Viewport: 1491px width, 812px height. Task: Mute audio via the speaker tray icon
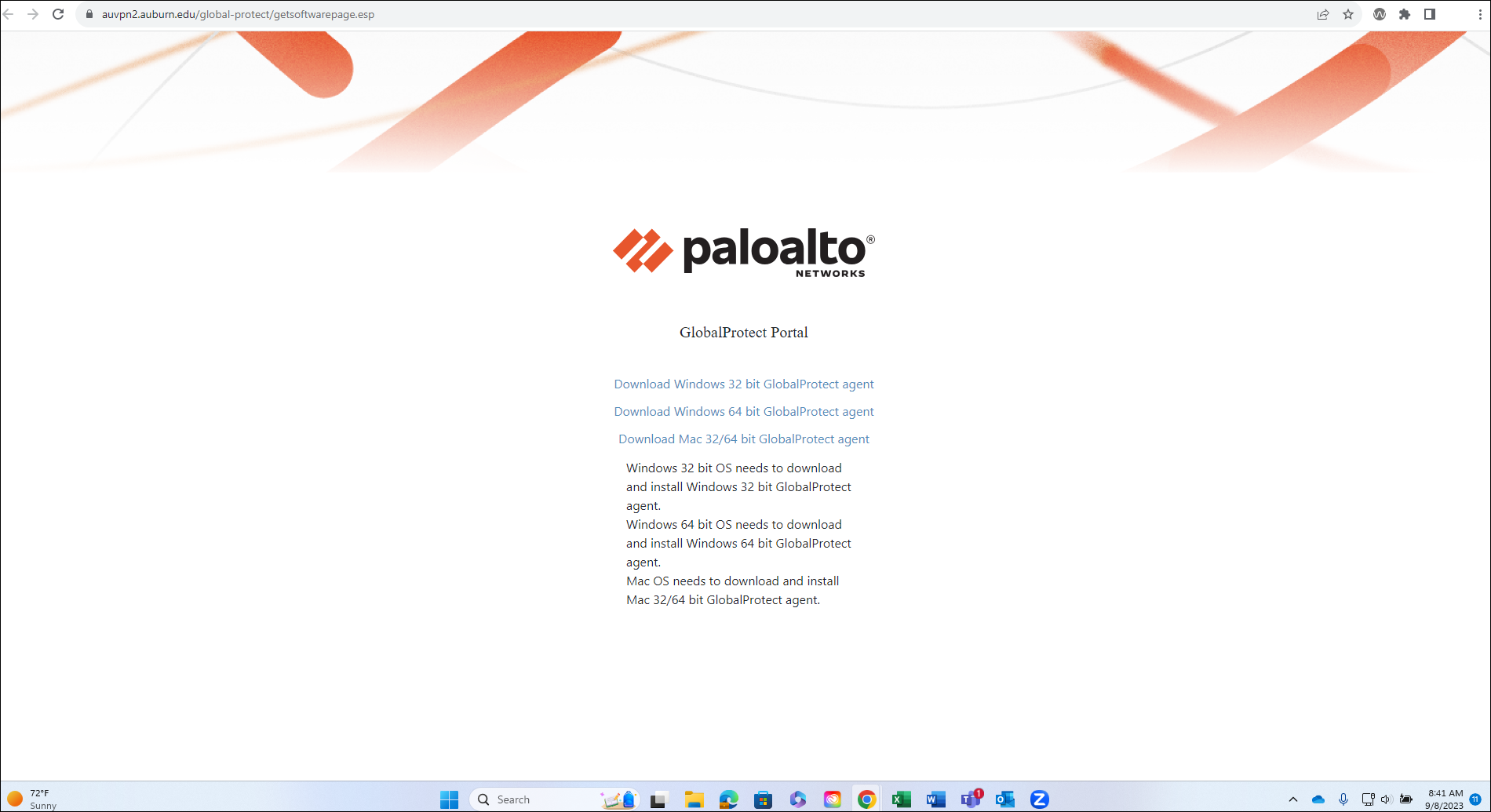[1386, 799]
